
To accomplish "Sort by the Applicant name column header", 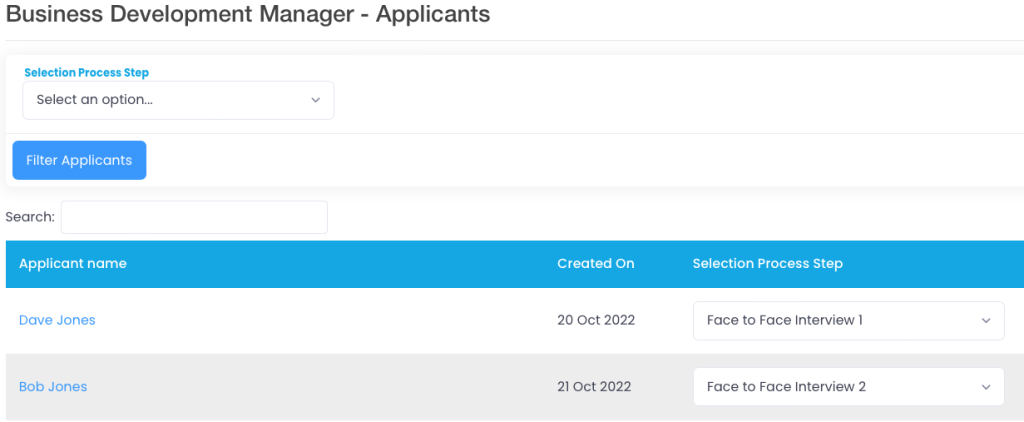I will (72, 263).
